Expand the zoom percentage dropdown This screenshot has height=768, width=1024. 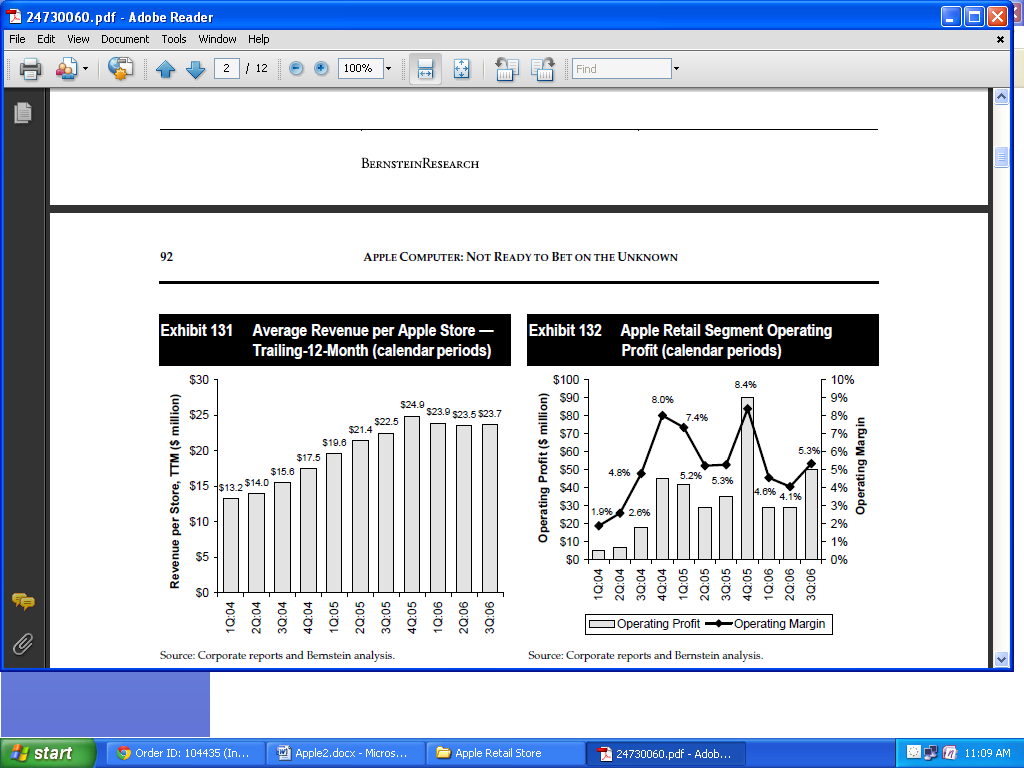(388, 69)
